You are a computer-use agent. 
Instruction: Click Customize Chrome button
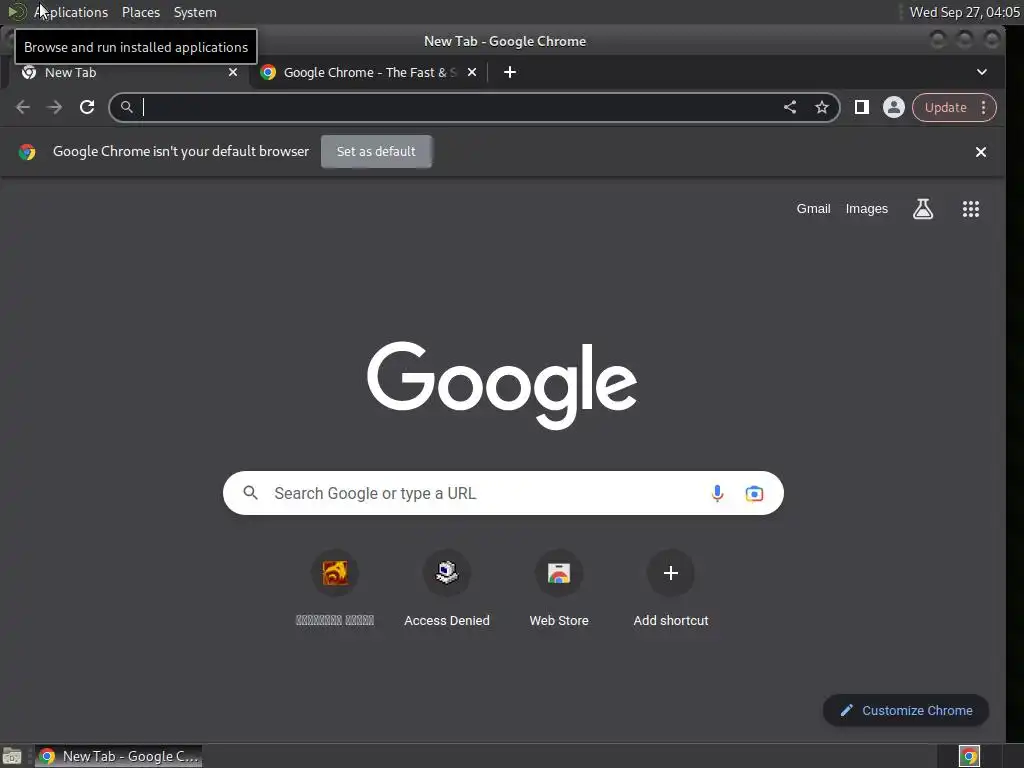coord(906,711)
